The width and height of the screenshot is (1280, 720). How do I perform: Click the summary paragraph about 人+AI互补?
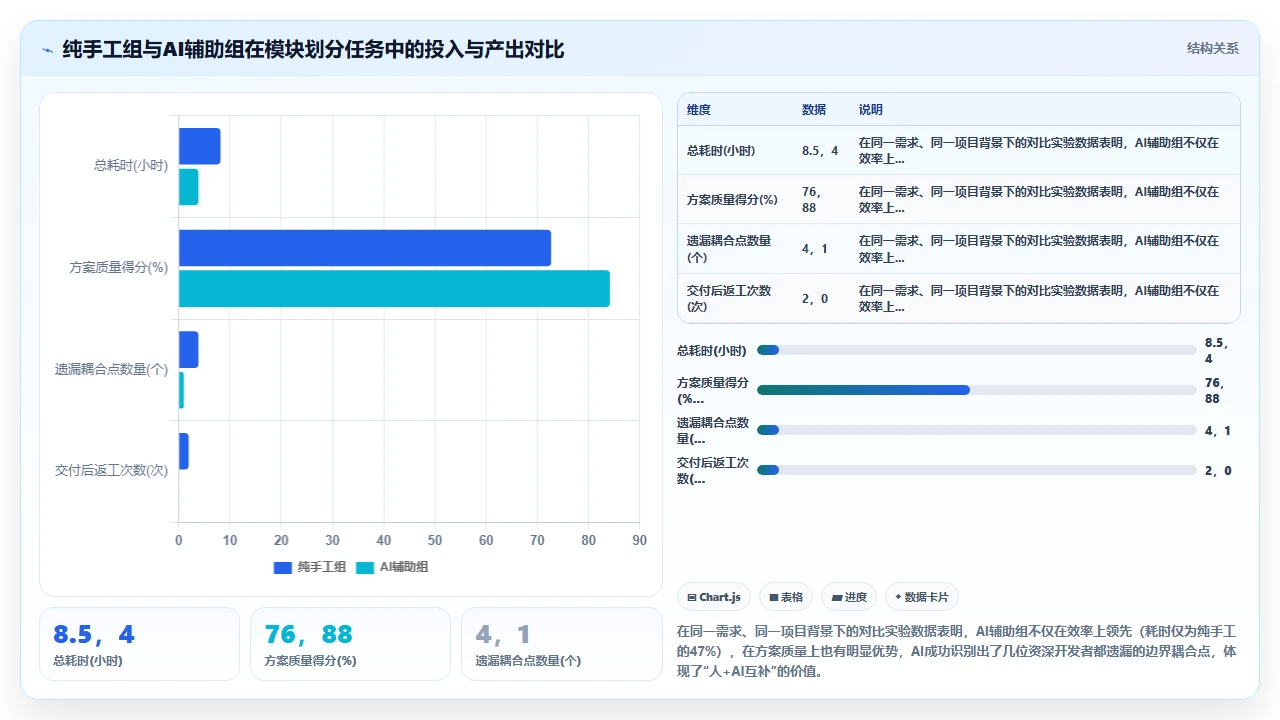click(957, 652)
